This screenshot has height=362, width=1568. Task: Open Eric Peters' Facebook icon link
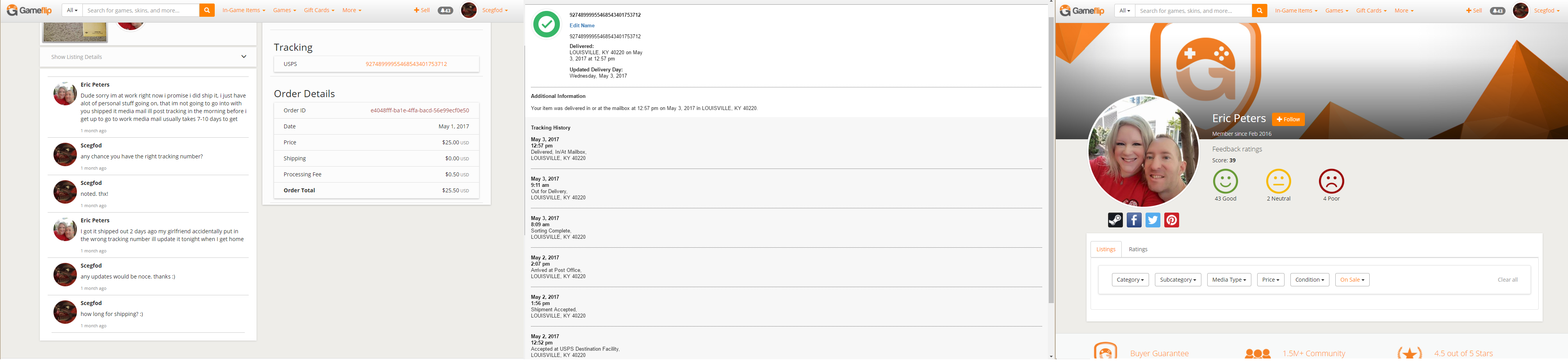(x=1133, y=220)
